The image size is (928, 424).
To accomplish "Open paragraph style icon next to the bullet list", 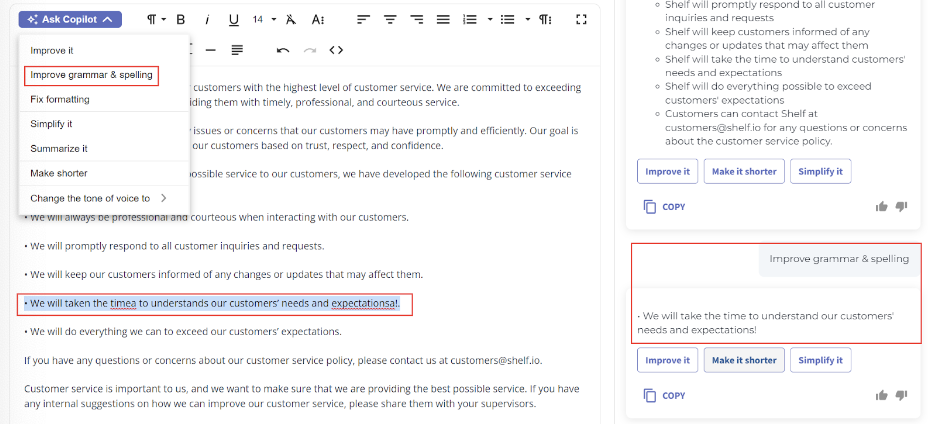I will pyautogui.click(x=545, y=20).
